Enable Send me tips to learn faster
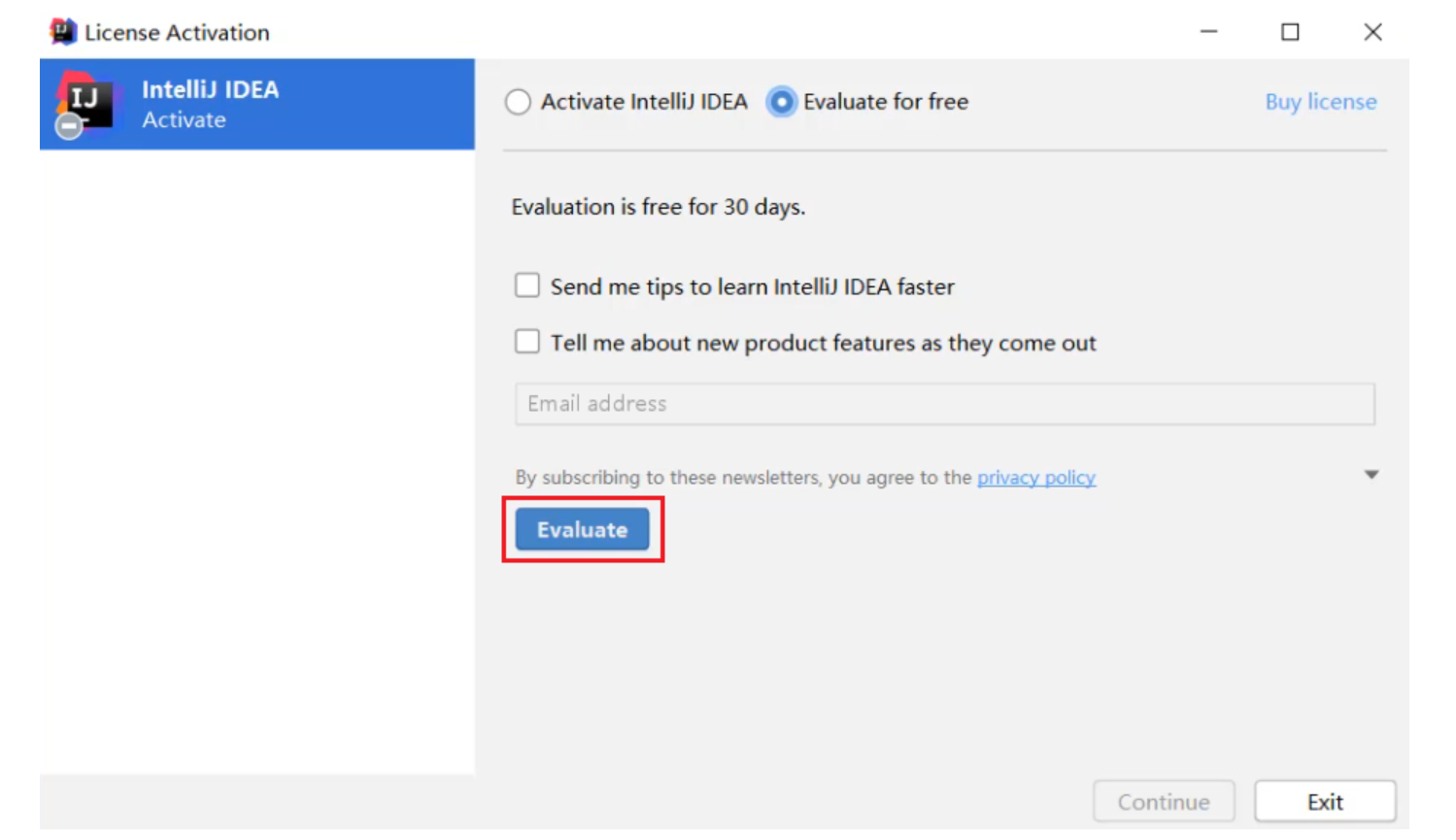The width and height of the screenshot is (1456, 840). 527,286
